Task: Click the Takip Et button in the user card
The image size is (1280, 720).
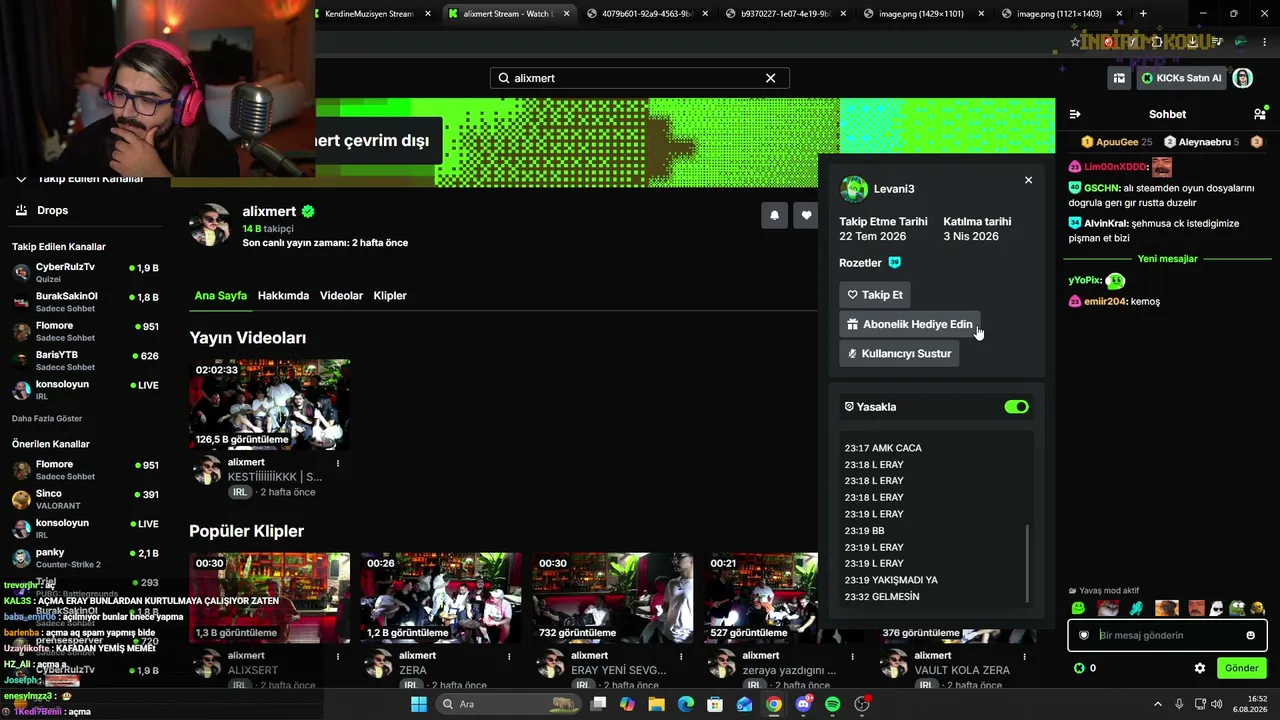Action: pyautogui.click(x=875, y=295)
